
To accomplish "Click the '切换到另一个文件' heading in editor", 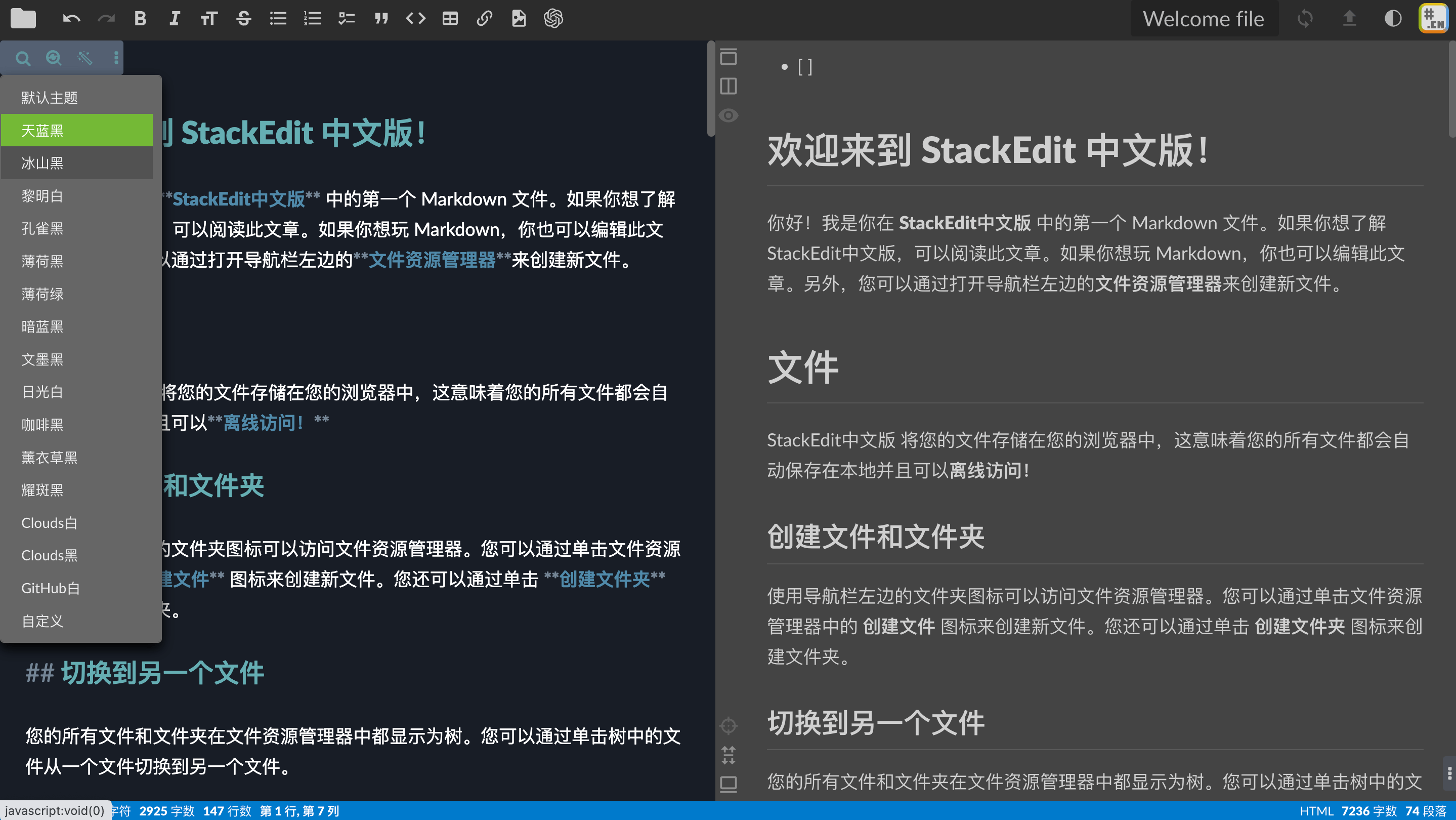I will pyautogui.click(x=162, y=673).
